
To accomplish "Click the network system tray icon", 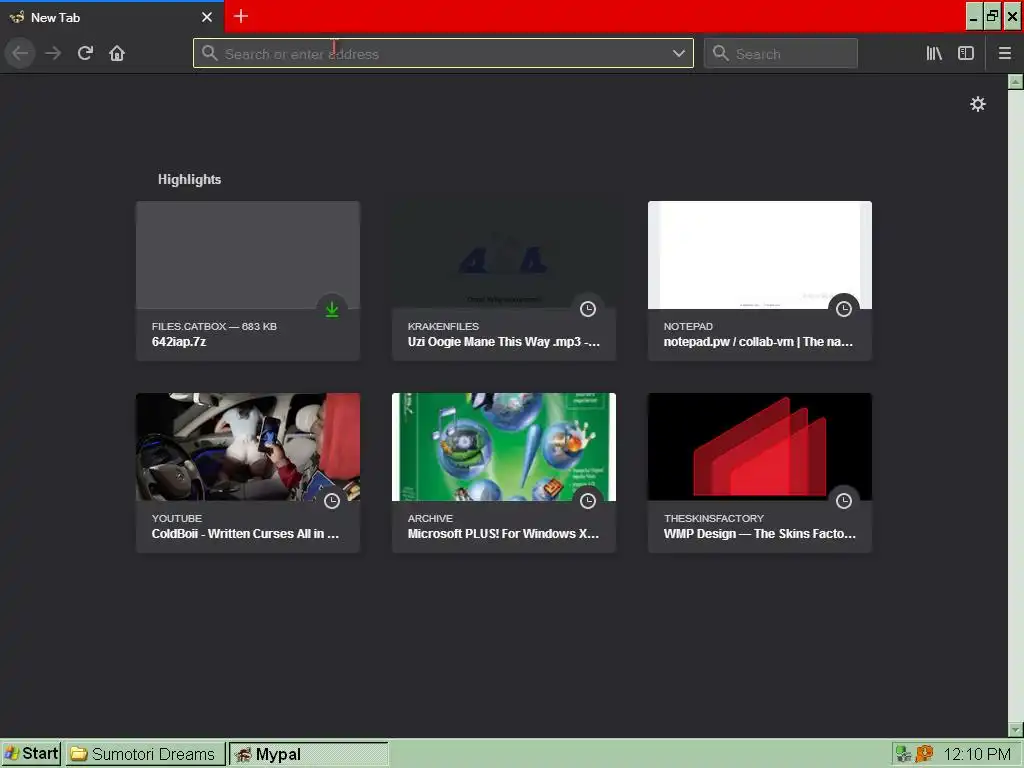I will tap(904, 754).
